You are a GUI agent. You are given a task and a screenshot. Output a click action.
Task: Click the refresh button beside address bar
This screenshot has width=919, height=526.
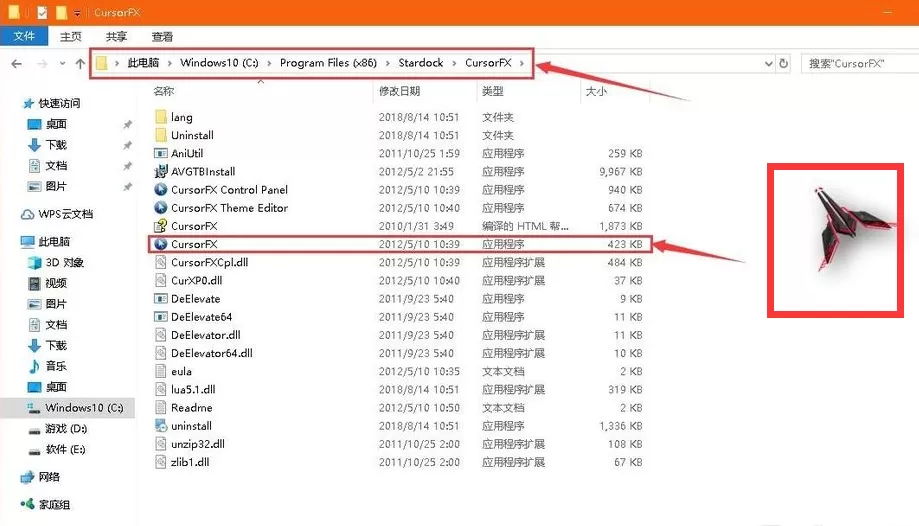coord(784,63)
